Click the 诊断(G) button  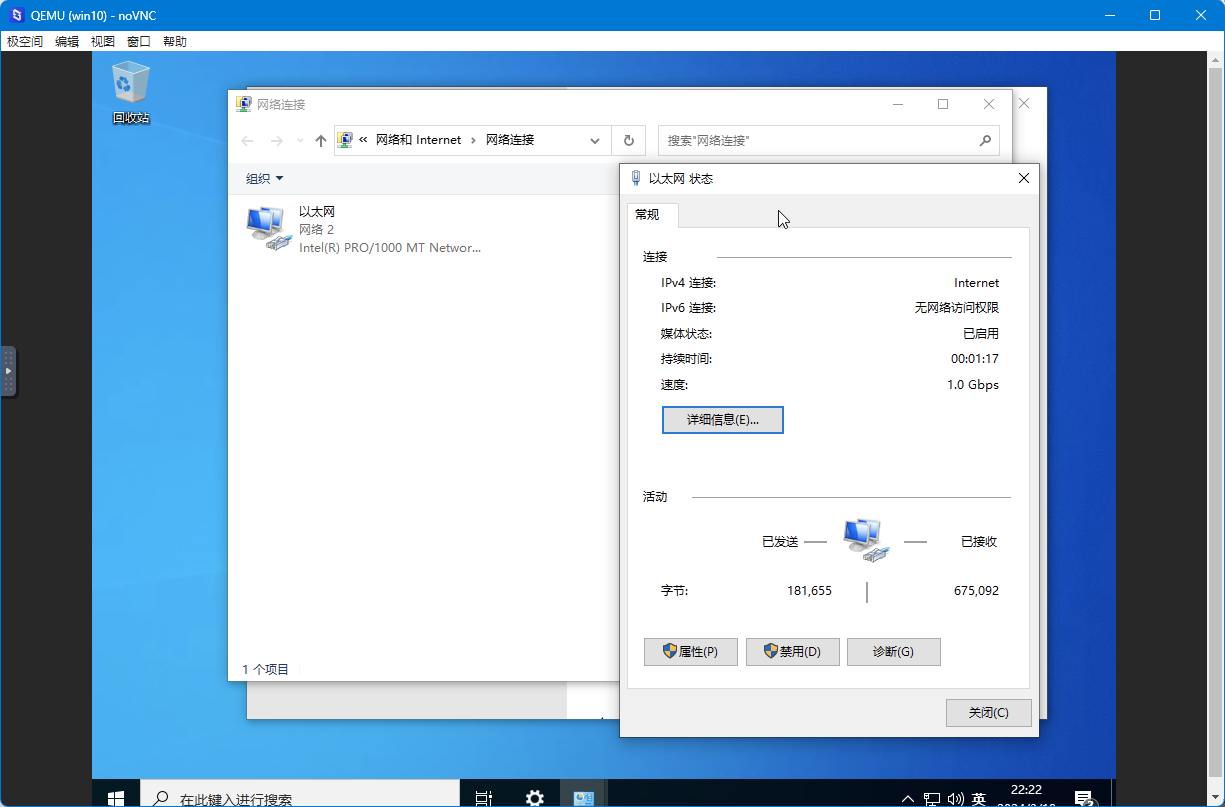(x=893, y=651)
